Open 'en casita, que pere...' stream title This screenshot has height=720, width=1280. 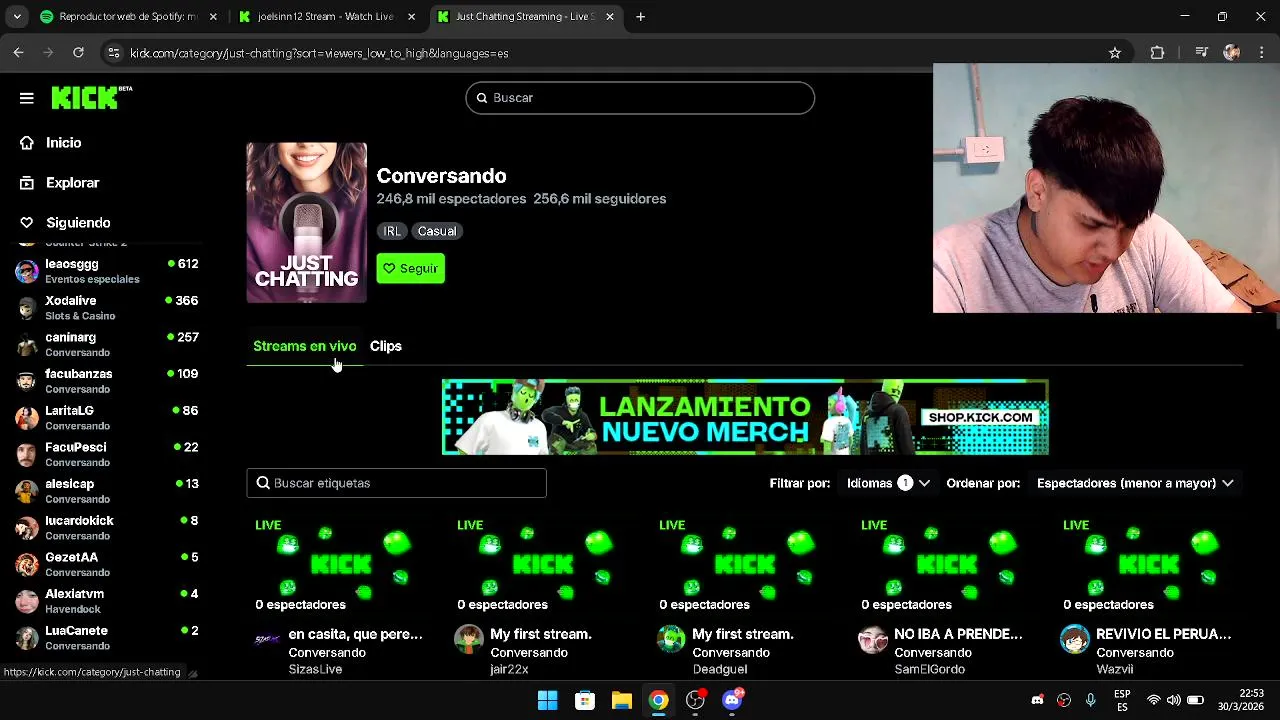pos(355,634)
